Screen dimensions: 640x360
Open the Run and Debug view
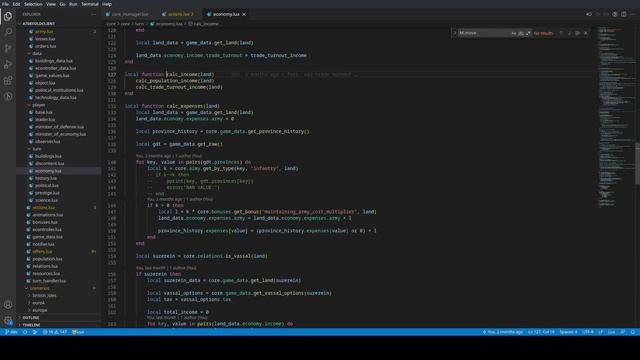tap(8, 64)
